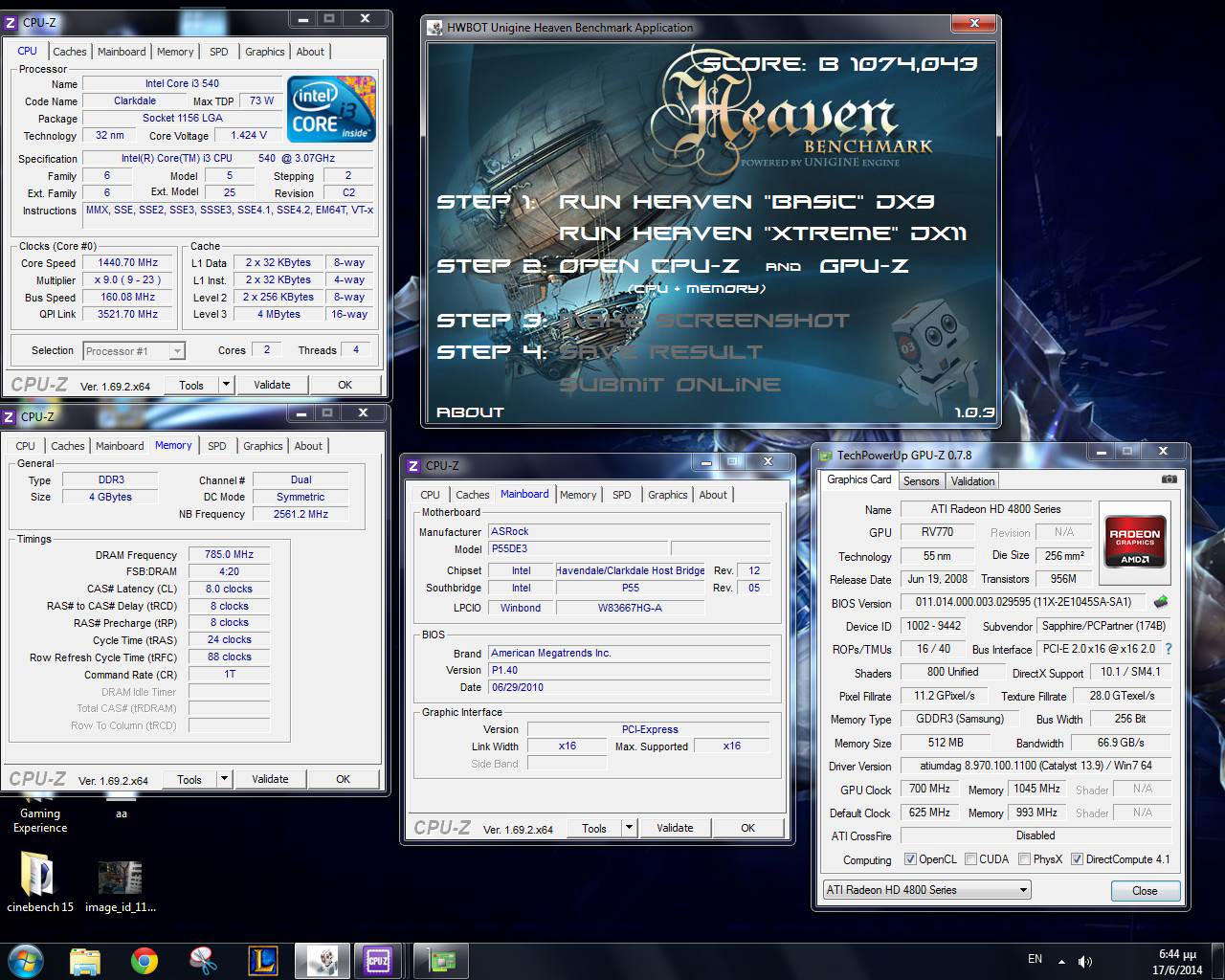
Task: Click the ASRock manufacturer field
Action: 629,531
